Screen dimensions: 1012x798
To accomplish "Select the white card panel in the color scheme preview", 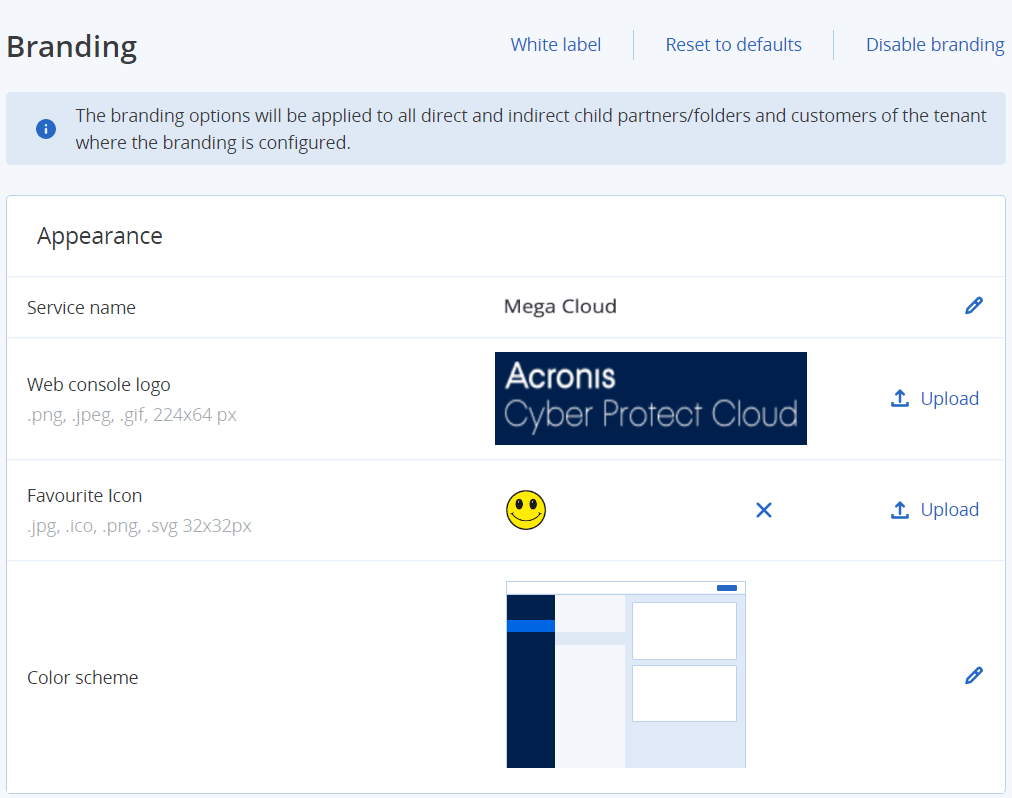I will point(684,631).
